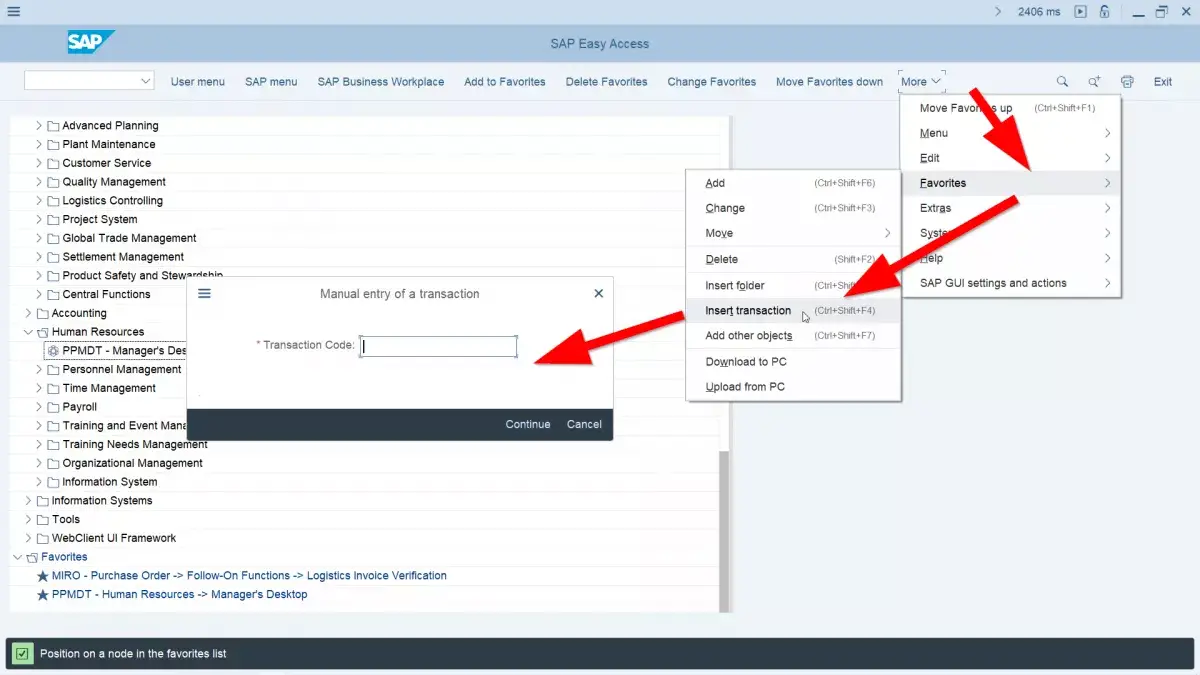Close the Manual entry of a transaction dialog
This screenshot has height=675, width=1200.
click(x=598, y=294)
